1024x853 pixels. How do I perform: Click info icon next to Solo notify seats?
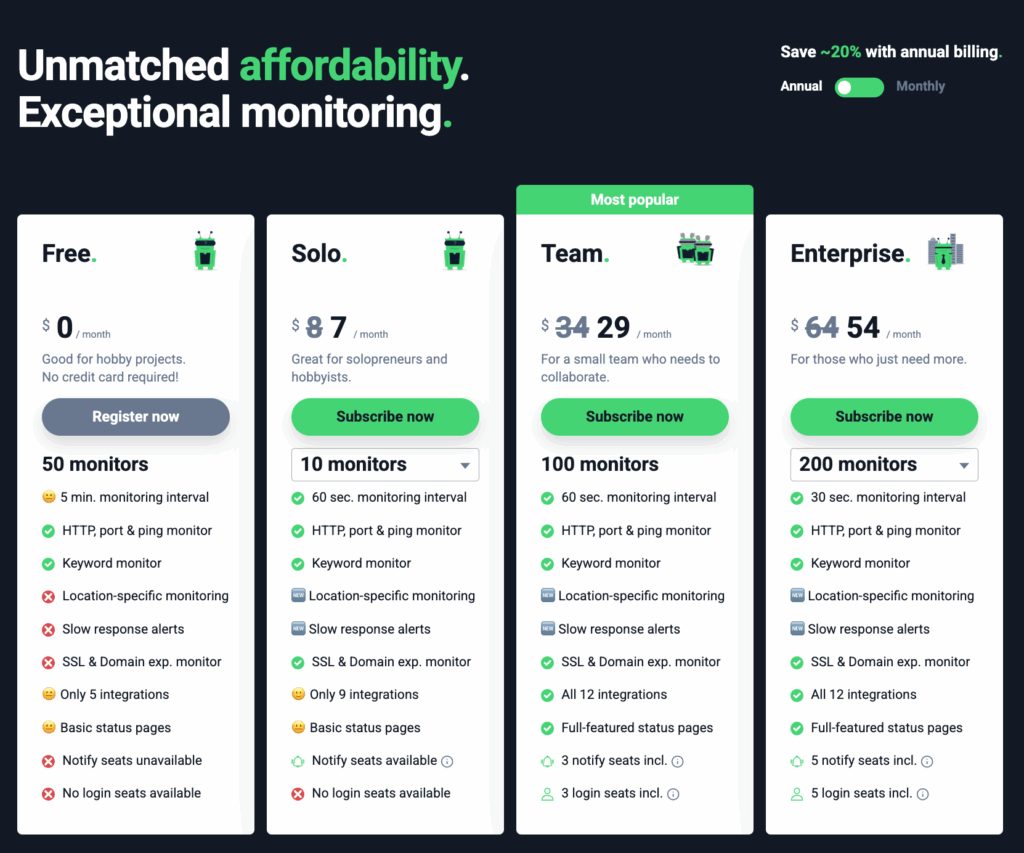coord(447,762)
